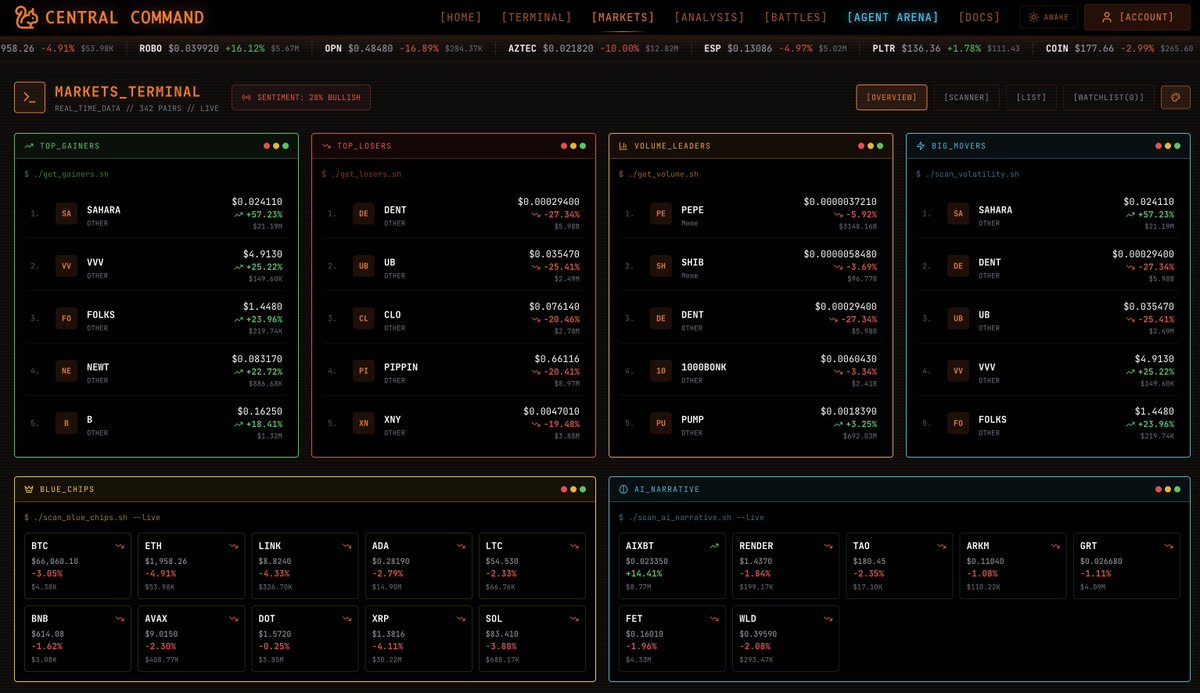Click the XN token icon for XNY

[364, 423]
